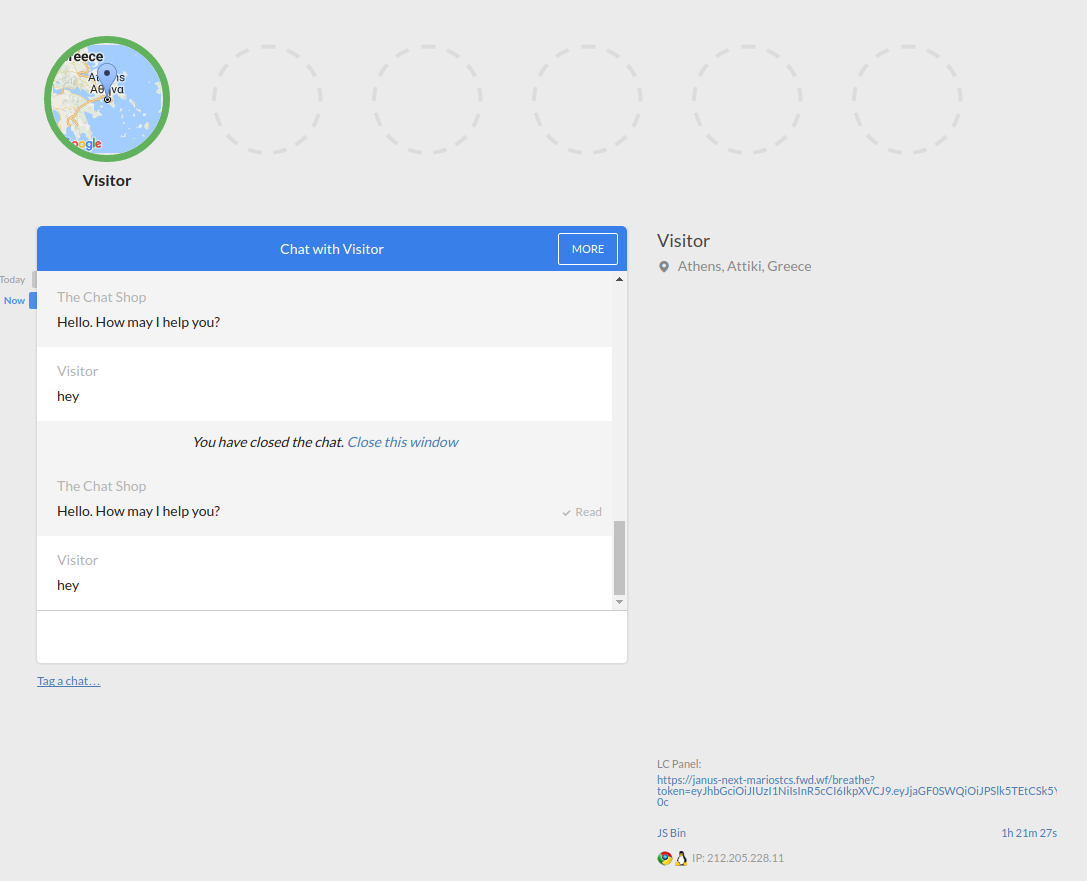This screenshot has height=881, width=1087.
Task: Select the Visitor map avatar thumbnail
Action: pyautogui.click(x=107, y=98)
